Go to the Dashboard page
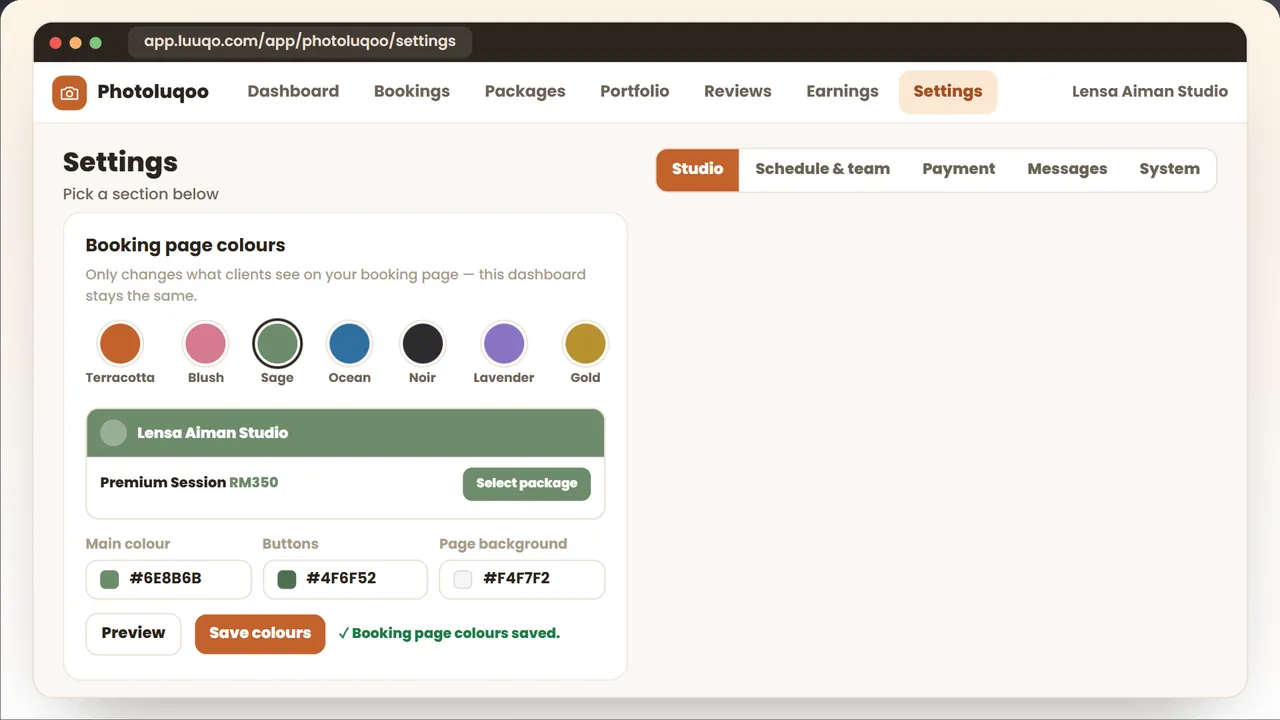Screen dimensions: 1280x720 coord(293,92)
